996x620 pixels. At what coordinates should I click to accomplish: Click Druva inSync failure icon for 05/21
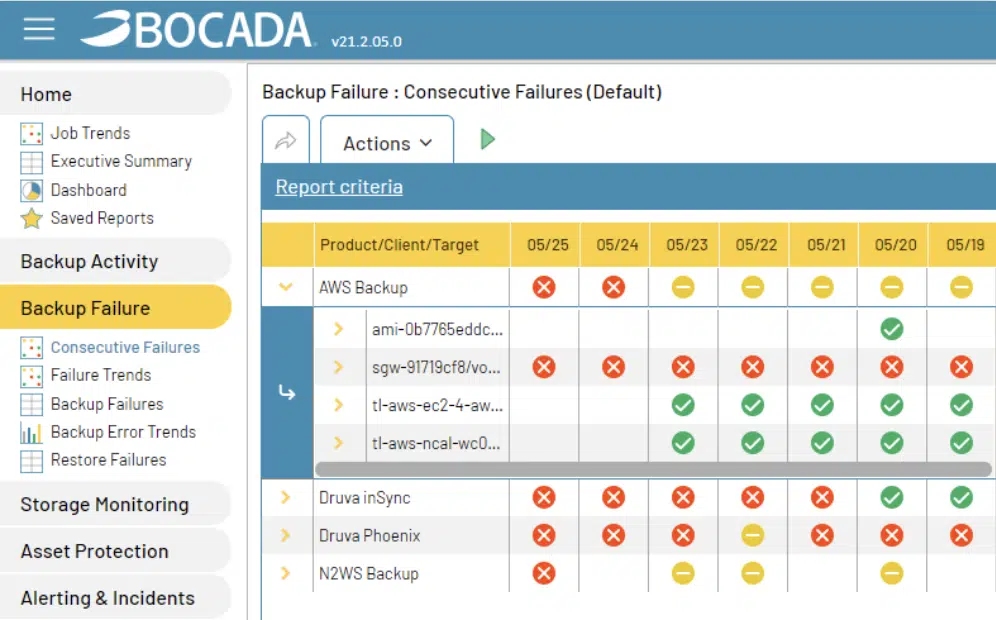(x=822, y=497)
